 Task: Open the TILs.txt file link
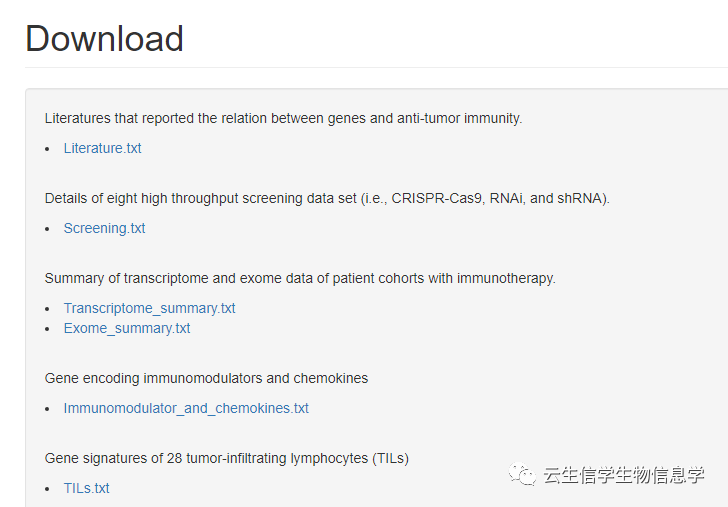pos(86,488)
